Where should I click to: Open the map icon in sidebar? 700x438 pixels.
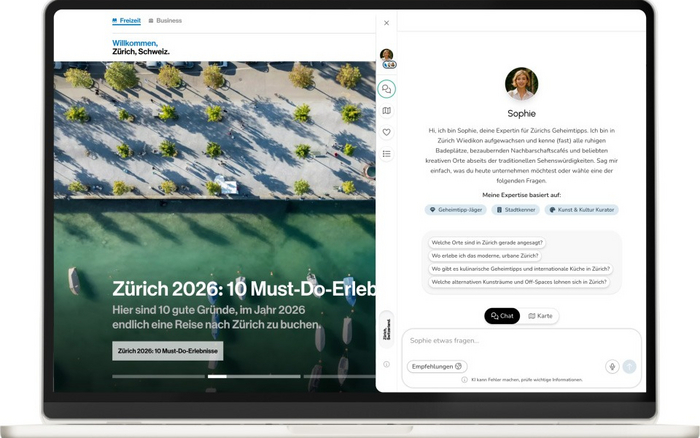pyautogui.click(x=387, y=111)
